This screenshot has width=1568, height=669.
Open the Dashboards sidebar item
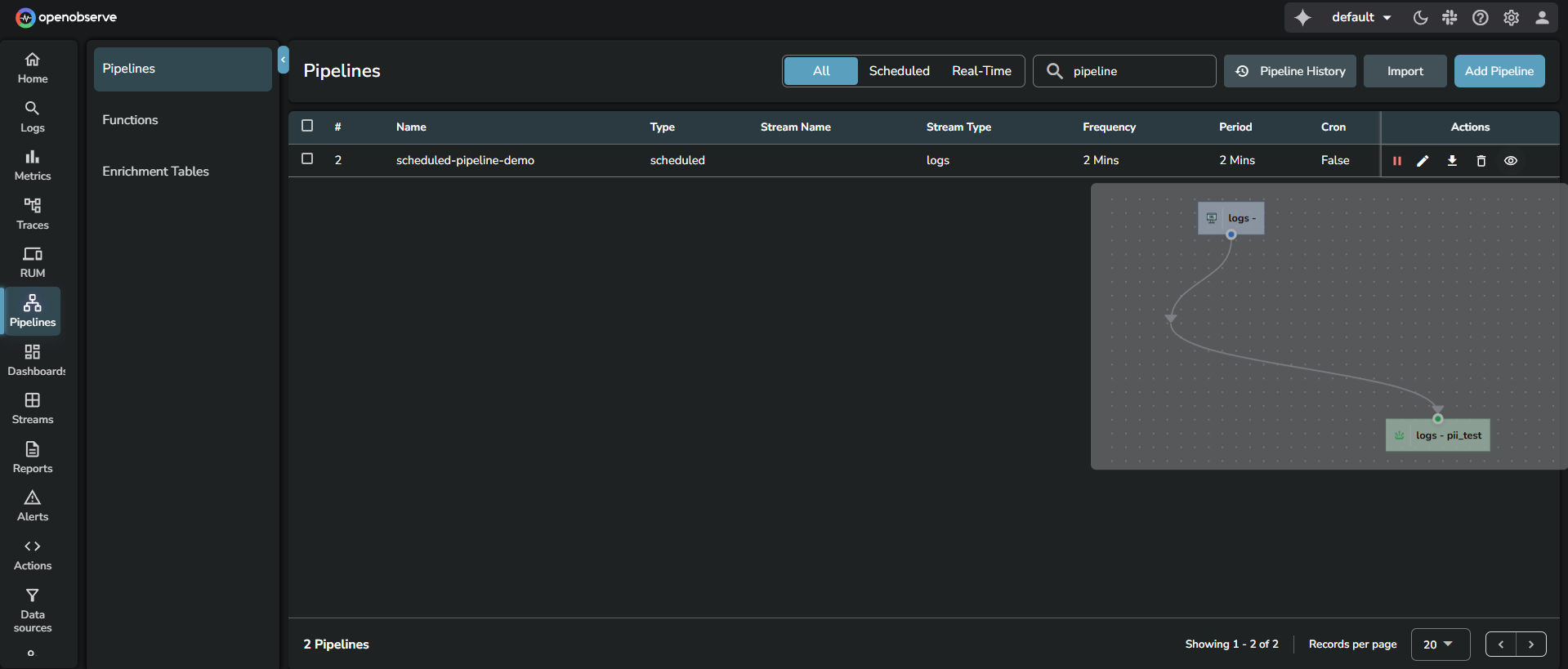coord(33,360)
